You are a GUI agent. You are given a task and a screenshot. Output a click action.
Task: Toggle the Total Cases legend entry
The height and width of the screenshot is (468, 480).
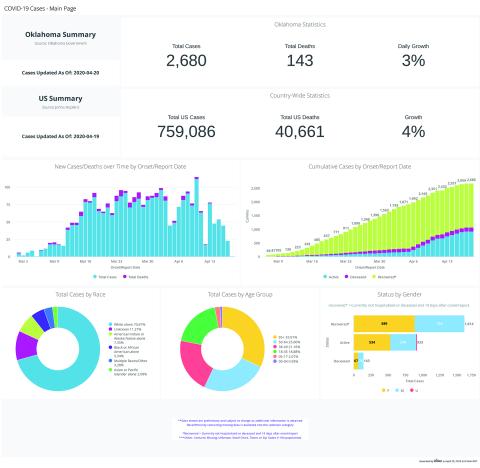(x=104, y=277)
